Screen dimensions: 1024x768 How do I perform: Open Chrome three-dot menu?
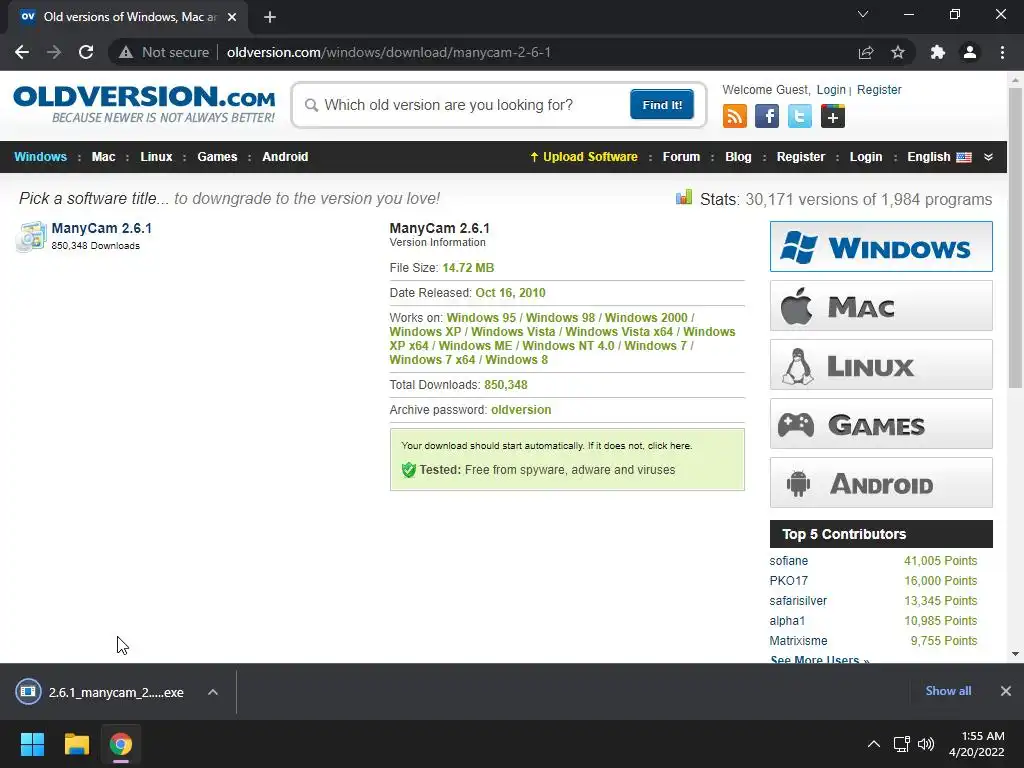point(1002,52)
